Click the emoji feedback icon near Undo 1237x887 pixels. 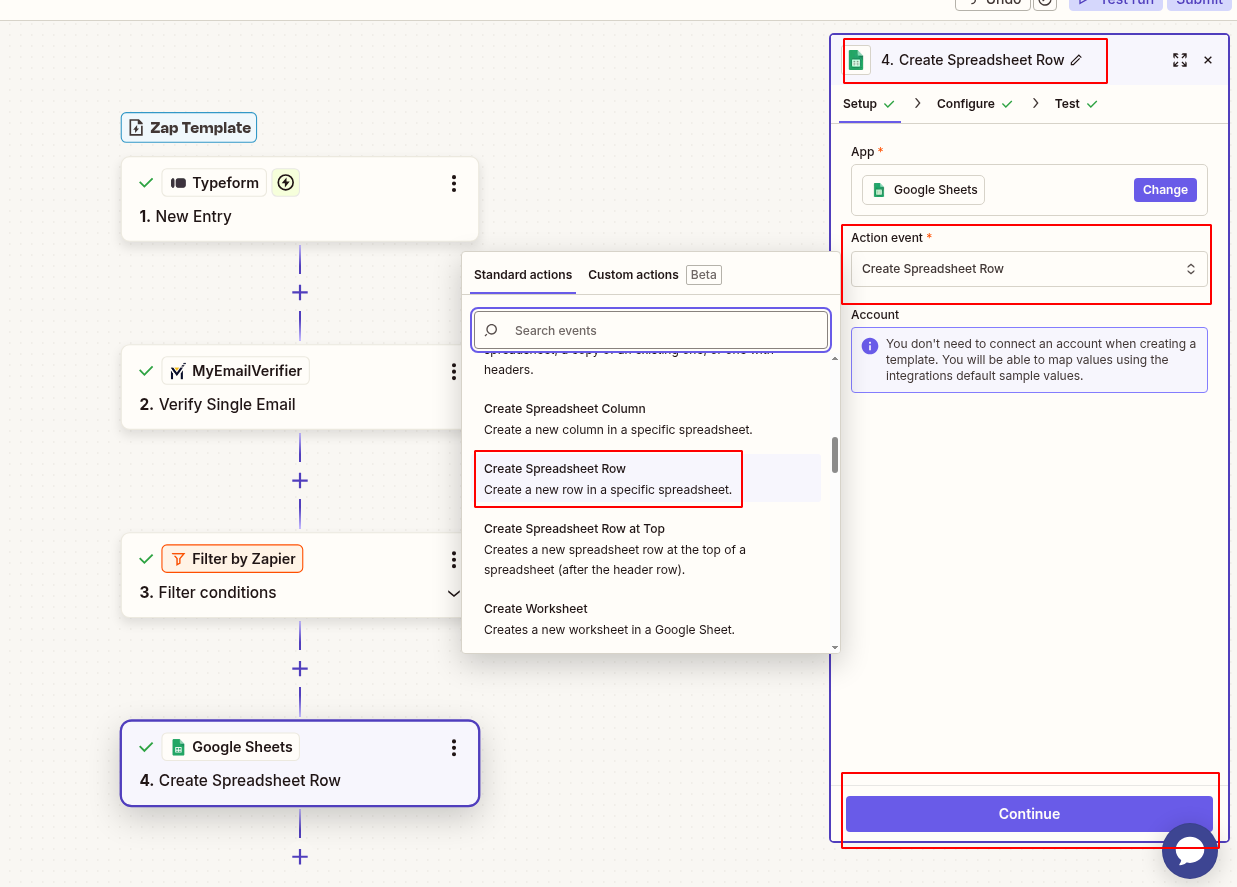pyautogui.click(x=1046, y=5)
